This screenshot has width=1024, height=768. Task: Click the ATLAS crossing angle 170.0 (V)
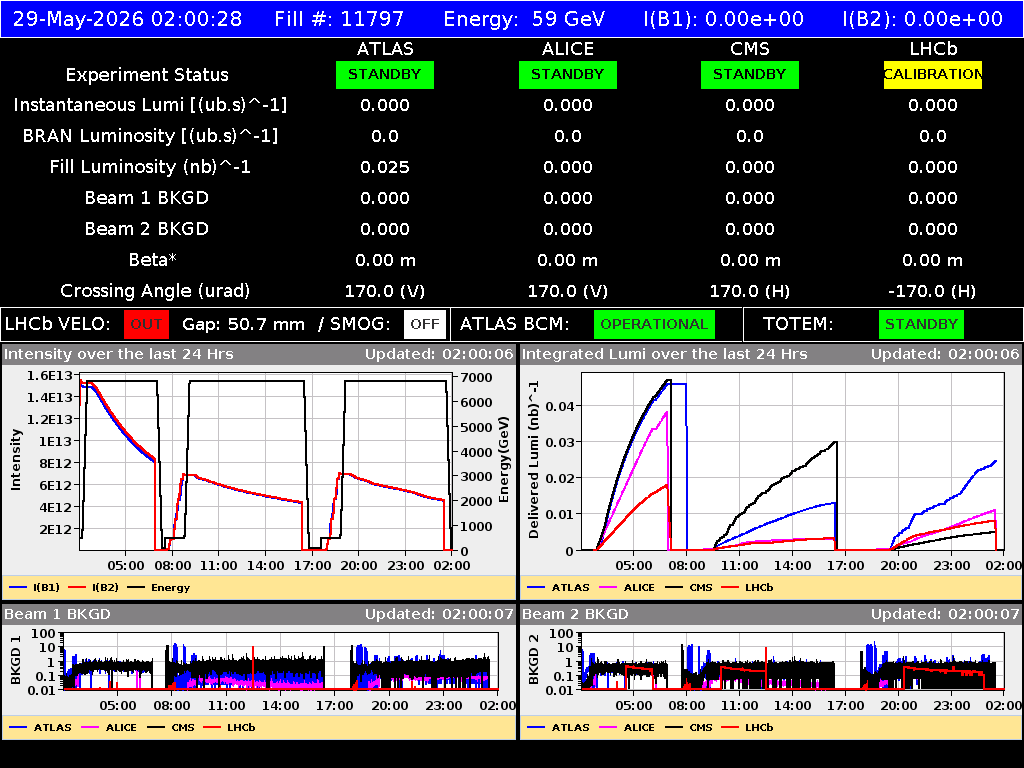pyautogui.click(x=385, y=291)
